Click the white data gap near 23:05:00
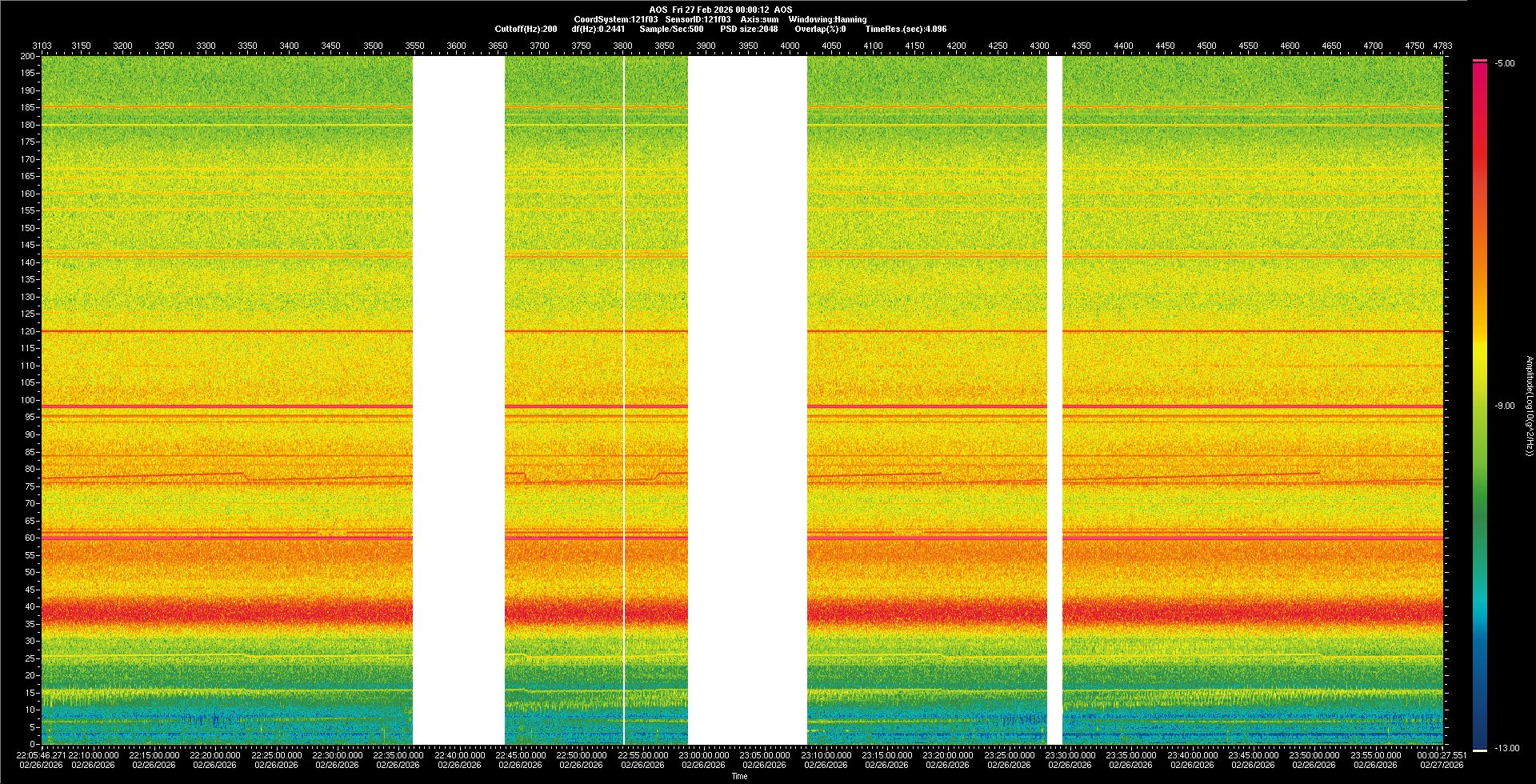The width and height of the screenshot is (1536, 784). (747, 400)
